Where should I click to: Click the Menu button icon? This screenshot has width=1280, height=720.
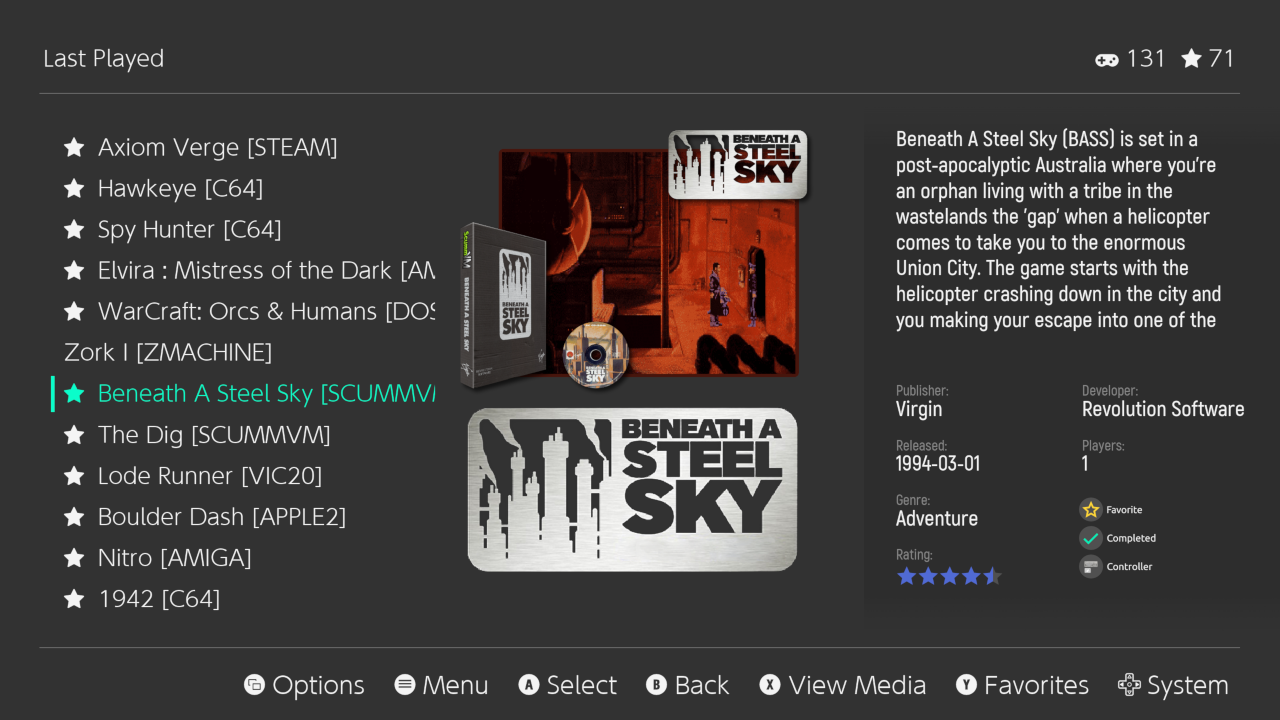(405, 685)
